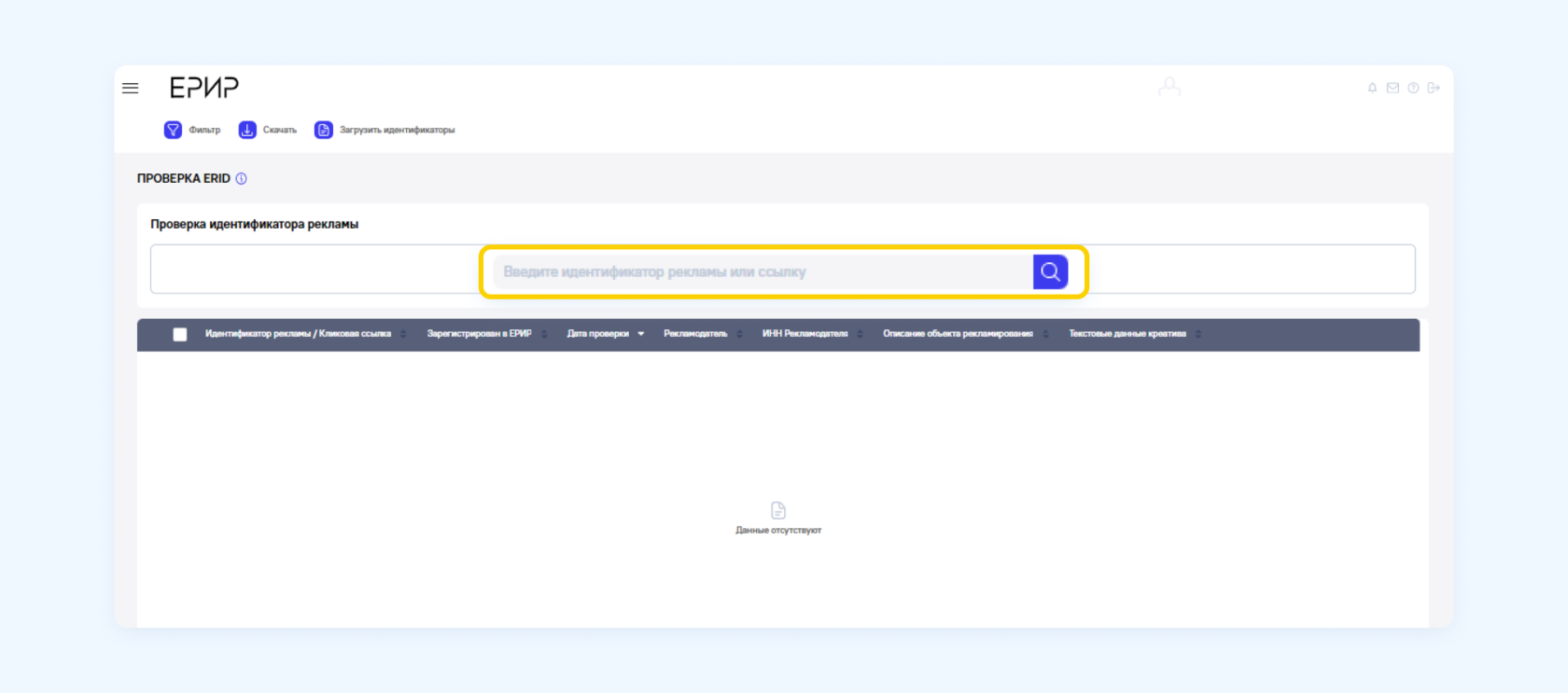Click the blue magnifier search button
This screenshot has height=693, width=1568.
pyautogui.click(x=1050, y=271)
